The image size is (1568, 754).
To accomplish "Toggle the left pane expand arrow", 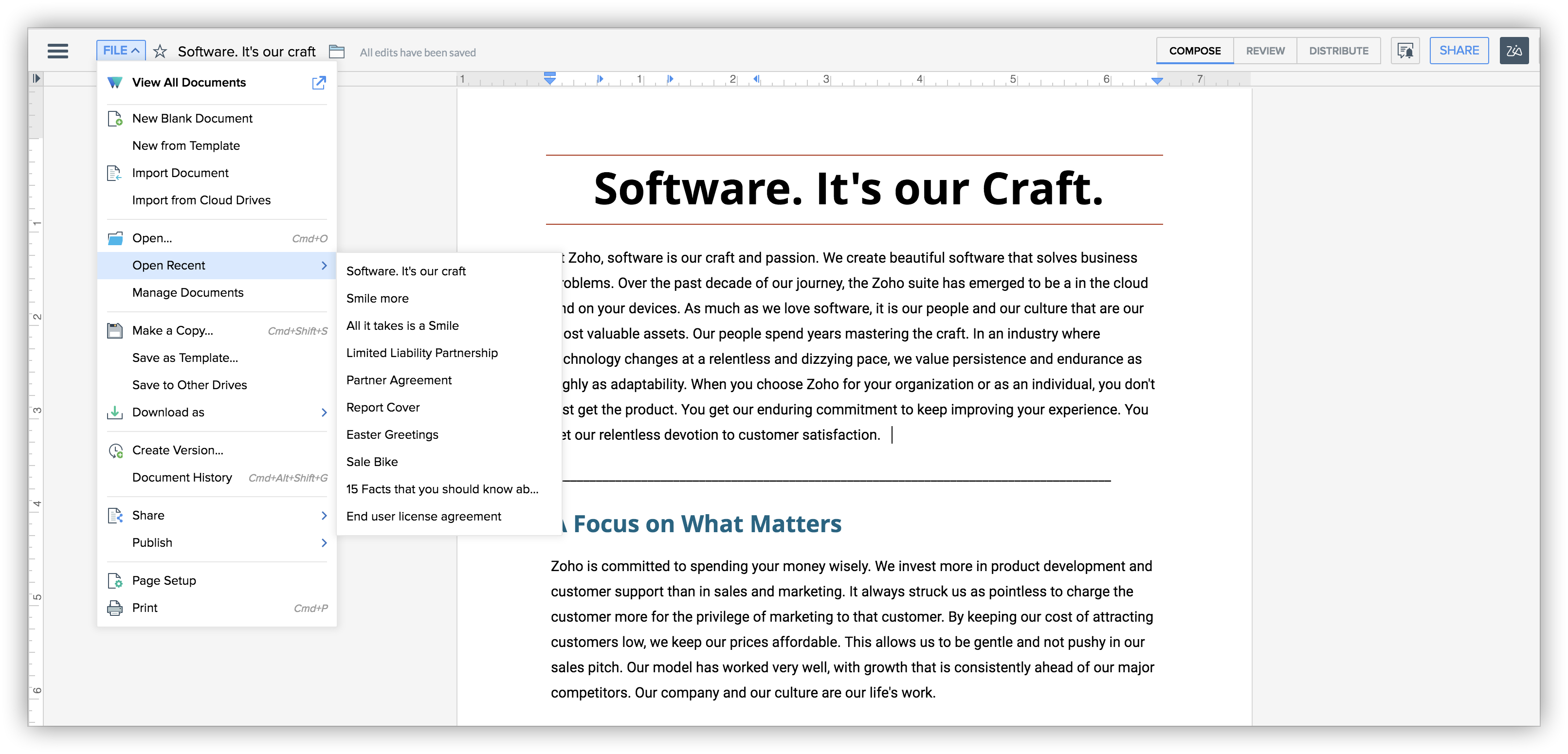I will pyautogui.click(x=36, y=78).
